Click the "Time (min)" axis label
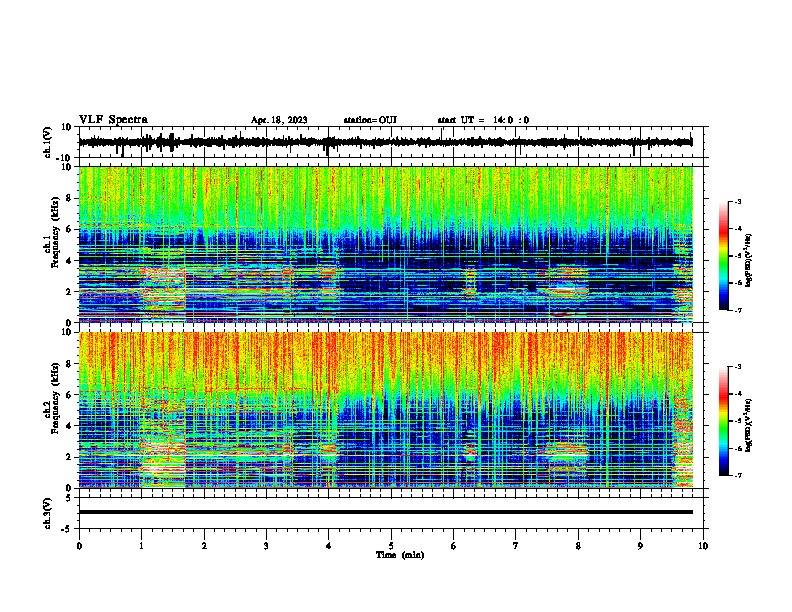 pos(400,555)
